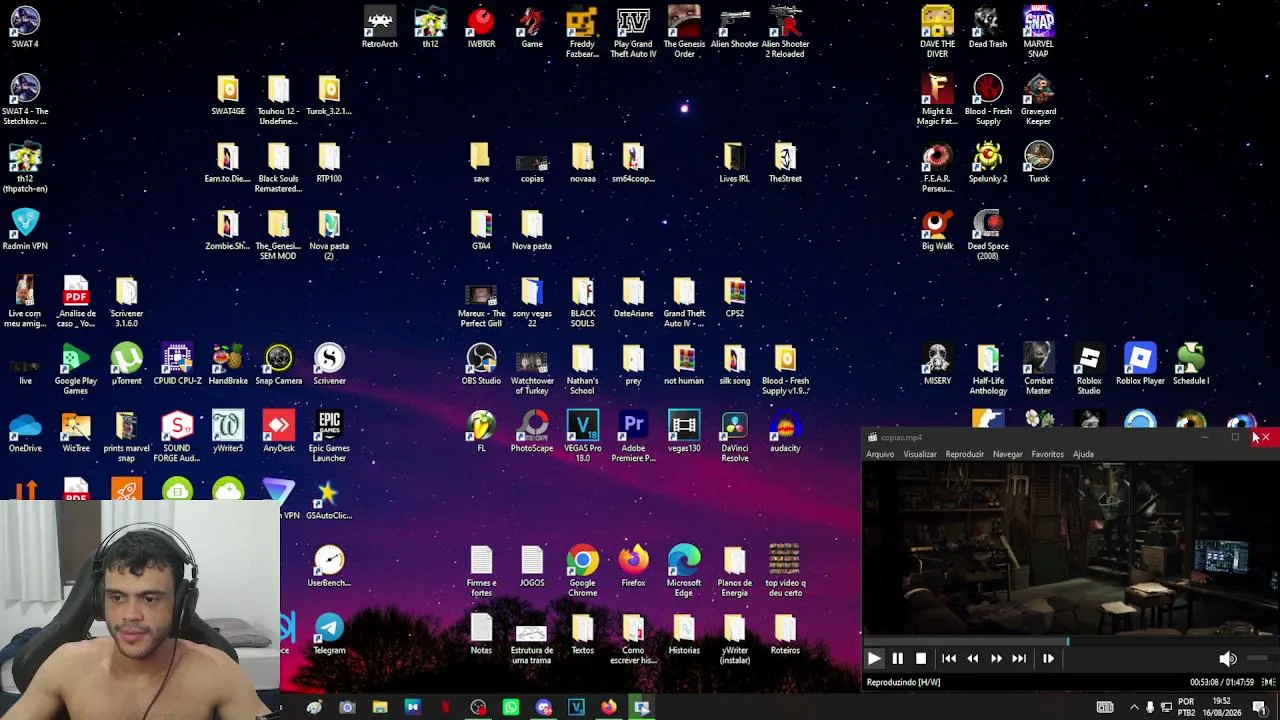Select the CPUID CPU-Z desktop icon

click(177, 365)
